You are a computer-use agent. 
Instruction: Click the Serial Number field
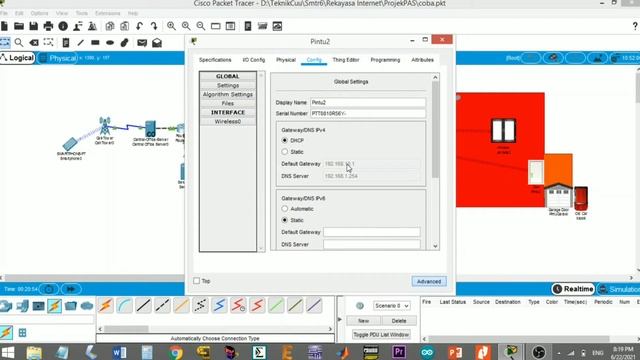[x=368, y=113]
